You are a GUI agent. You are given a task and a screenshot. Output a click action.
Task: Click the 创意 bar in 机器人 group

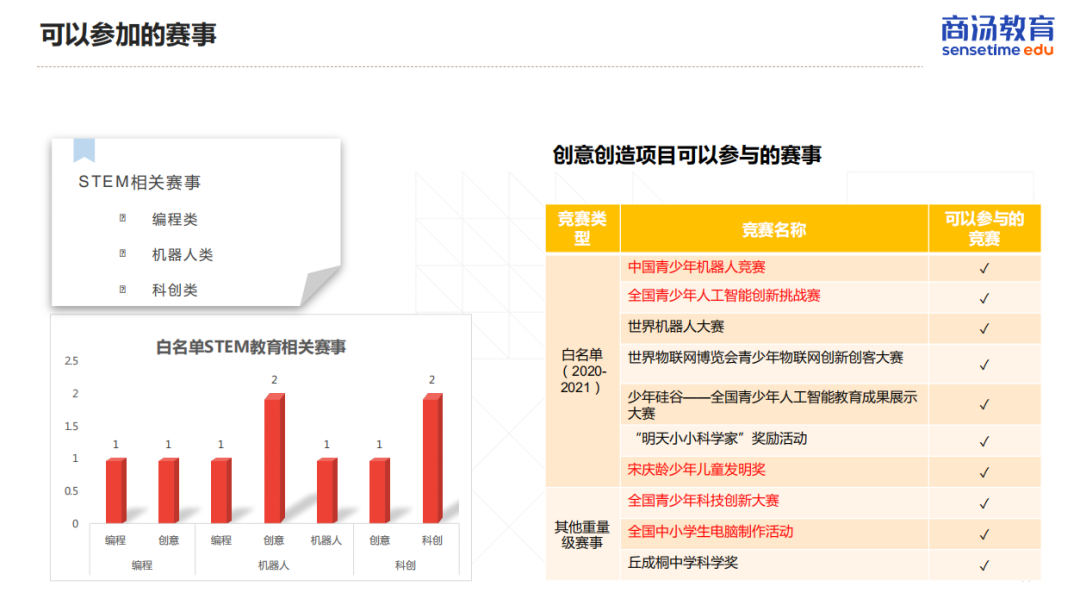274,459
